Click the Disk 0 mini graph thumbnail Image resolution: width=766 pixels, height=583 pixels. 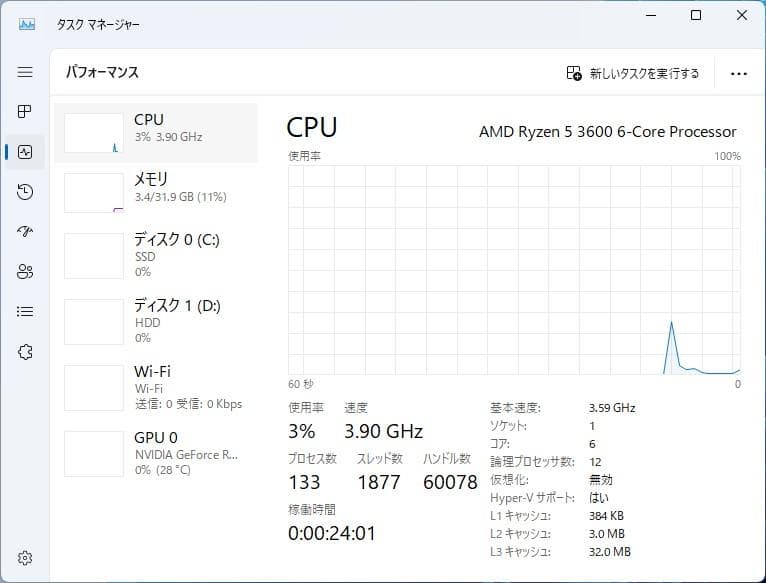(x=94, y=256)
